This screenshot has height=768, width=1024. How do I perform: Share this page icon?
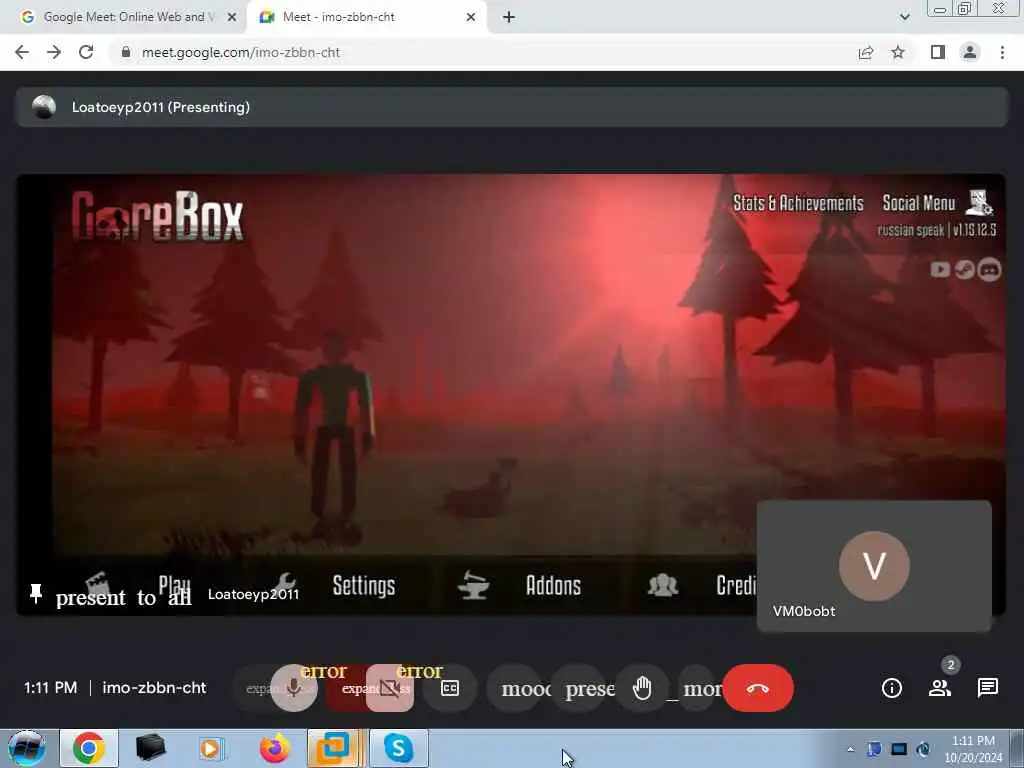(866, 52)
